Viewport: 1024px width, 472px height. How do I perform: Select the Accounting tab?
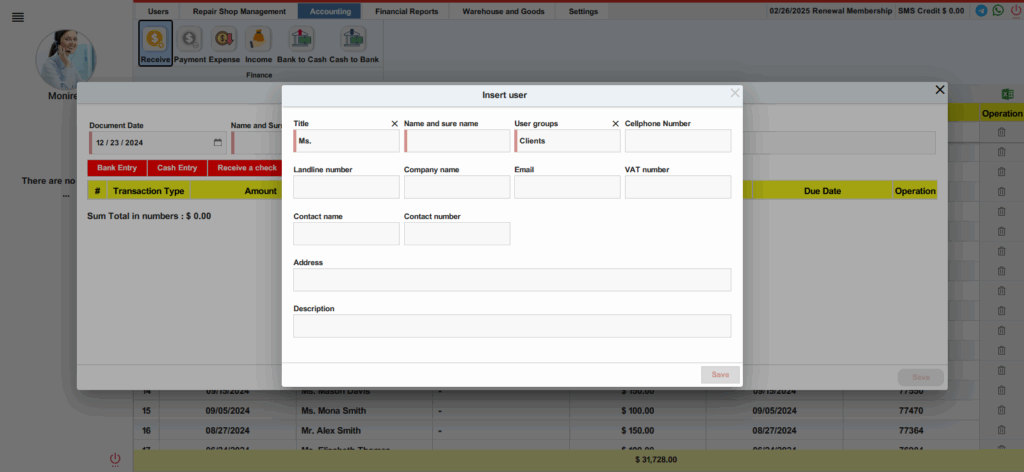[330, 11]
